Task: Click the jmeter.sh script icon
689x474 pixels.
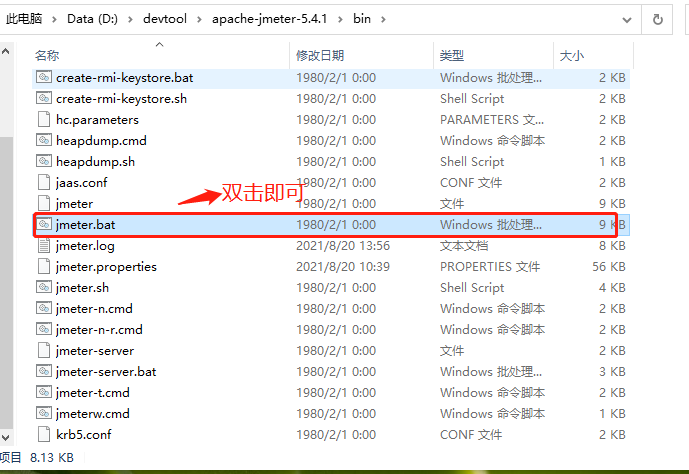Action: click(44, 287)
